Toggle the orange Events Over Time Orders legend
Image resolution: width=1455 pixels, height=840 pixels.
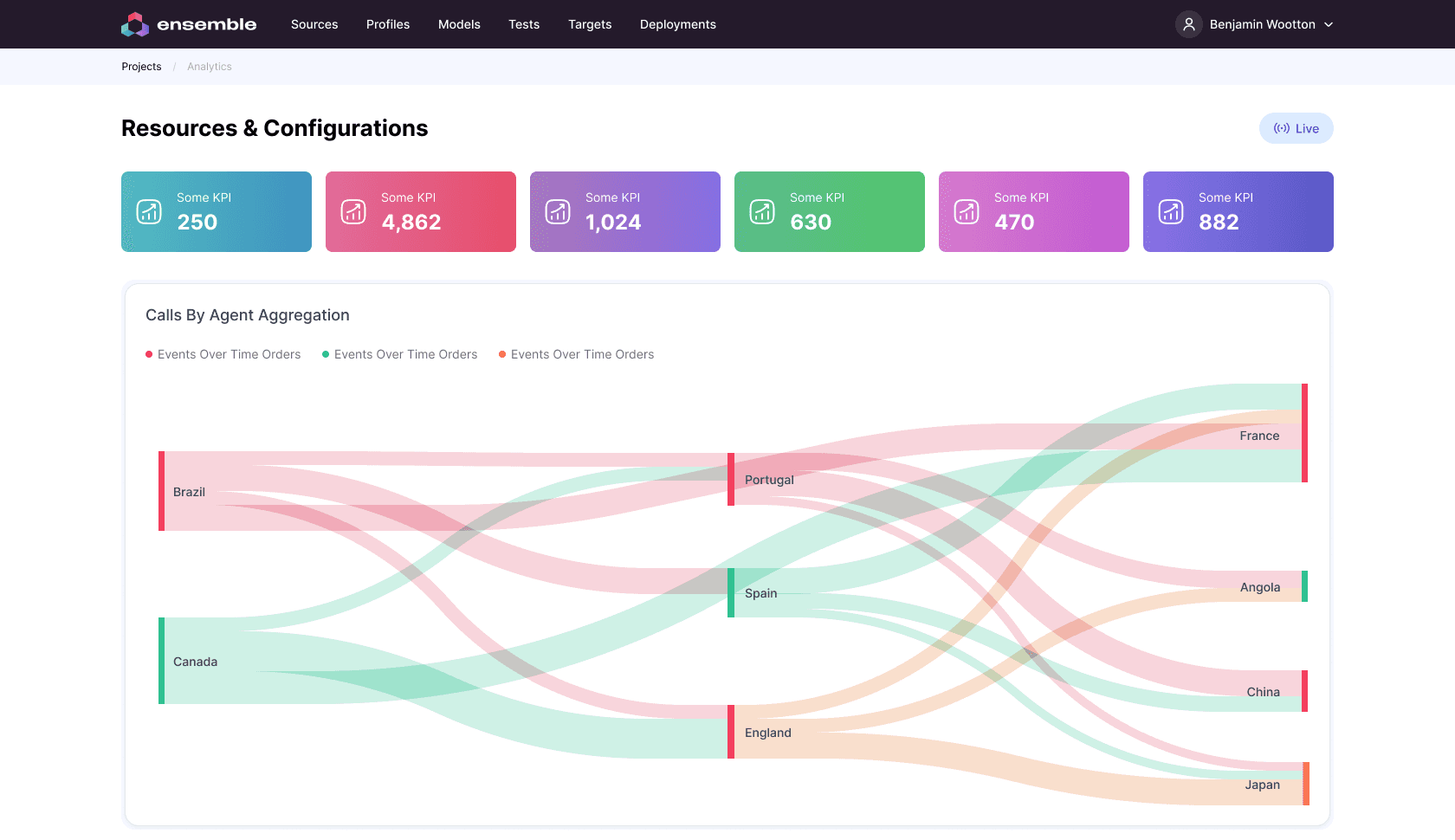(x=577, y=354)
